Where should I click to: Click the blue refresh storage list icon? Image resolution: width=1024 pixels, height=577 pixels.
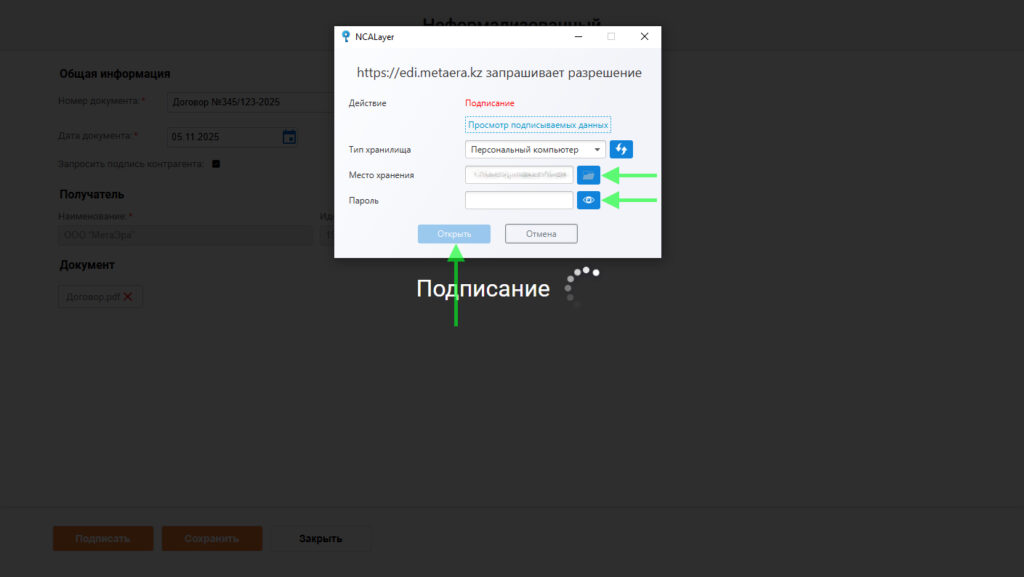[621, 149]
